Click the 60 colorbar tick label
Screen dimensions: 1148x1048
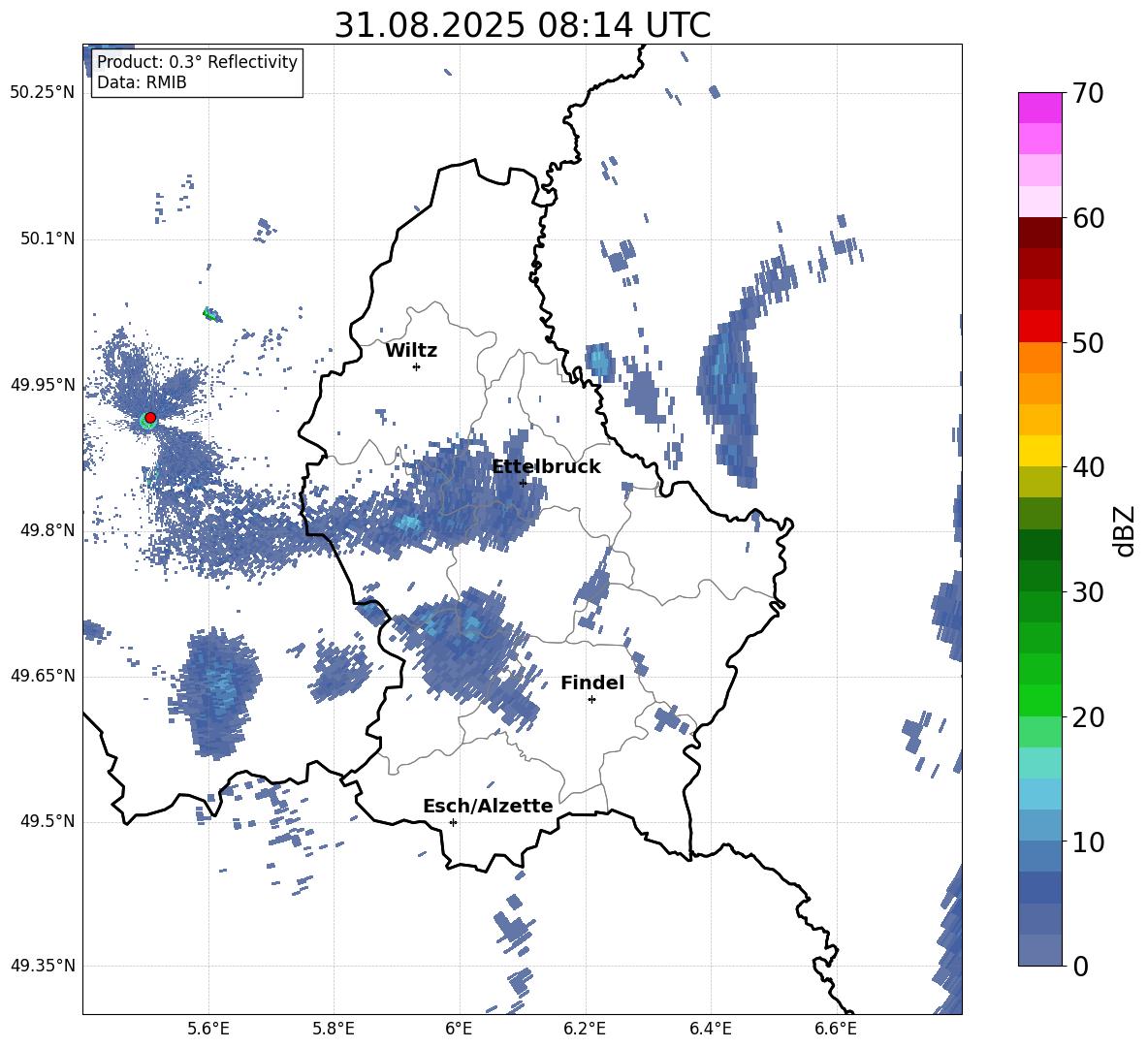1088,218
